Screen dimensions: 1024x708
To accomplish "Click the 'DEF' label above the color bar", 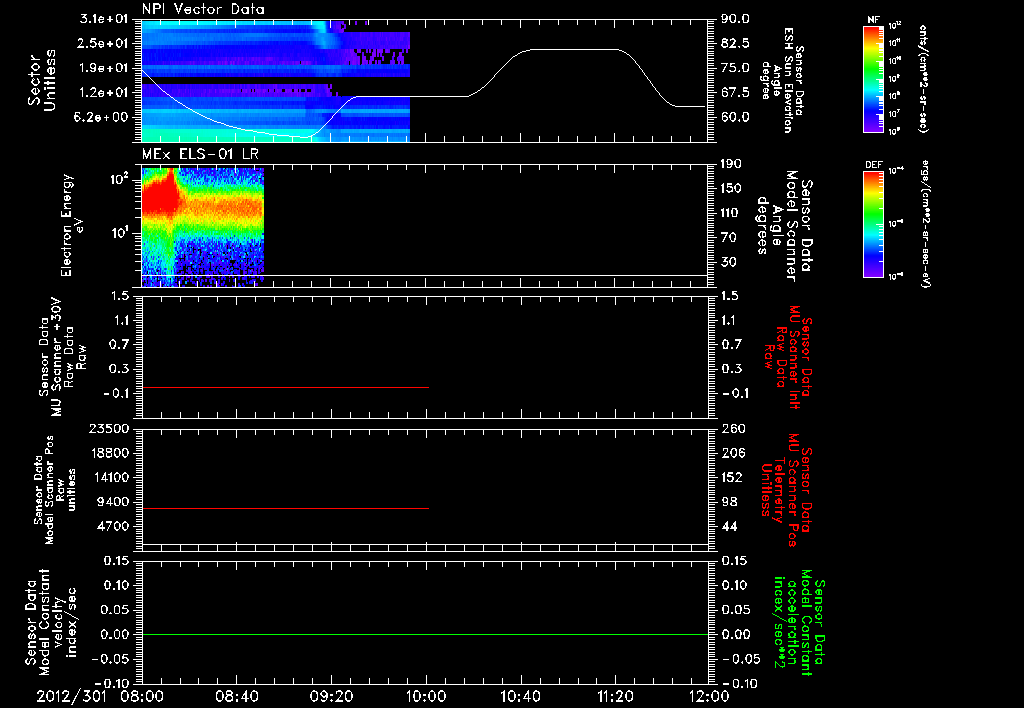I will click(x=874, y=165).
